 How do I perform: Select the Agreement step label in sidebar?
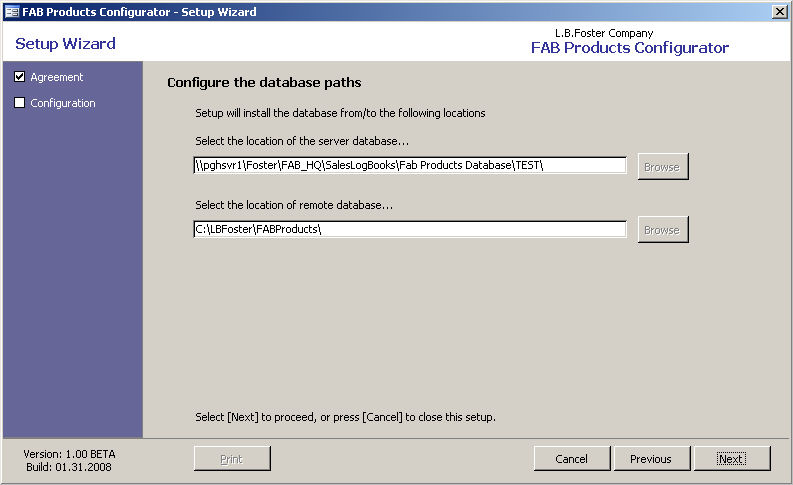click(57, 77)
